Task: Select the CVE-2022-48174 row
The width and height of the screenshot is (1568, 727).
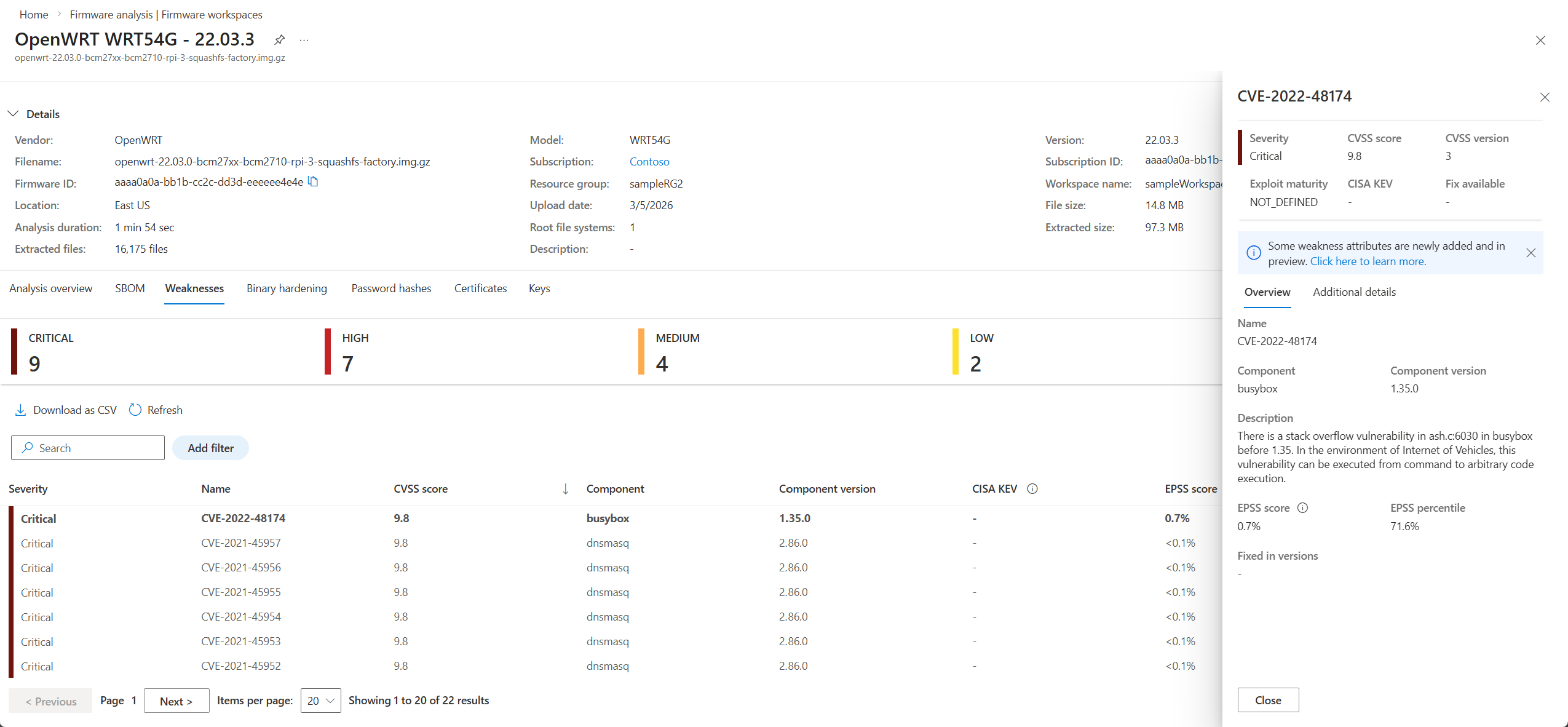Action: pyautogui.click(x=615, y=518)
